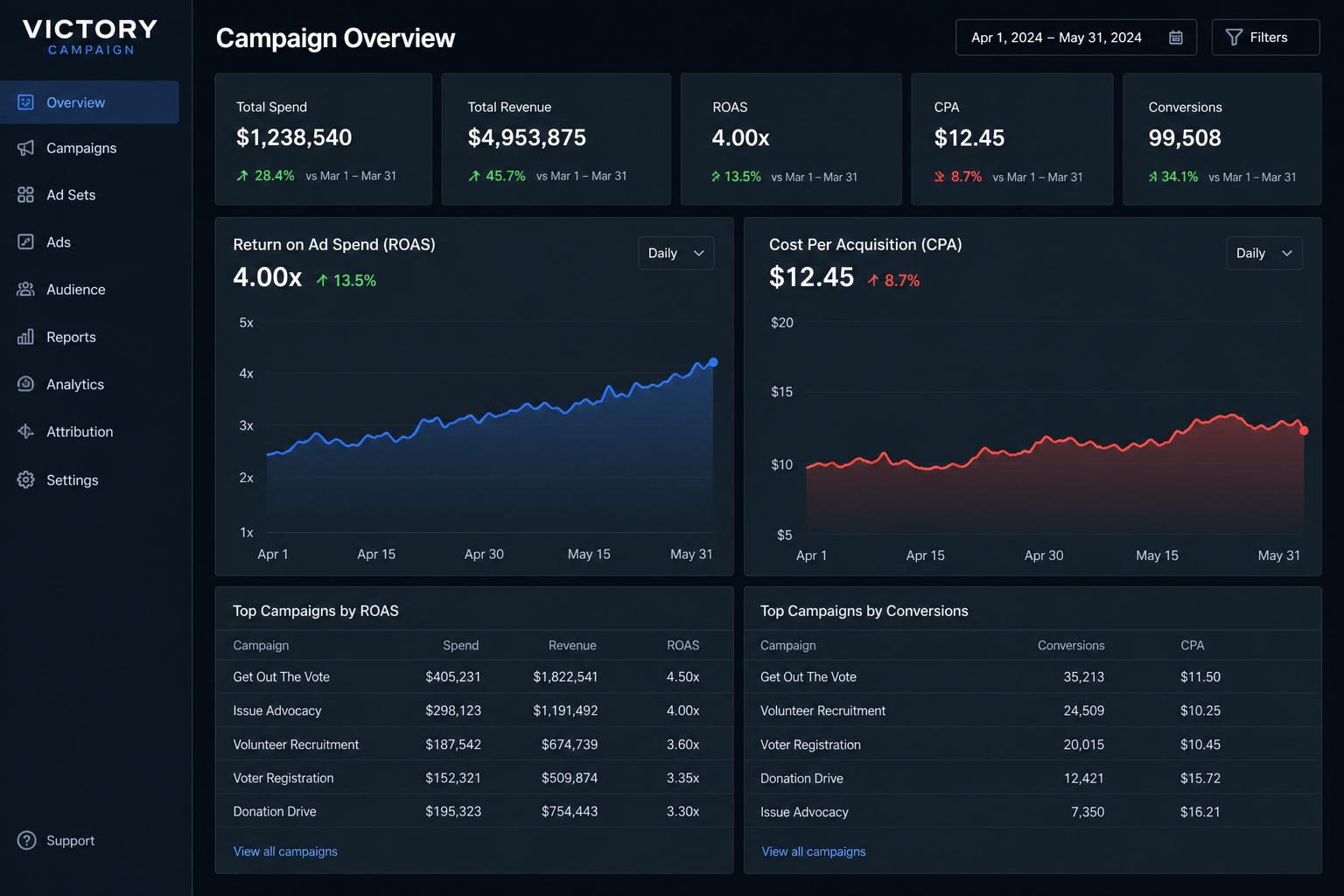1344x896 pixels.
Task: Click the $1,822,541 revenue value
Action: click(565, 677)
